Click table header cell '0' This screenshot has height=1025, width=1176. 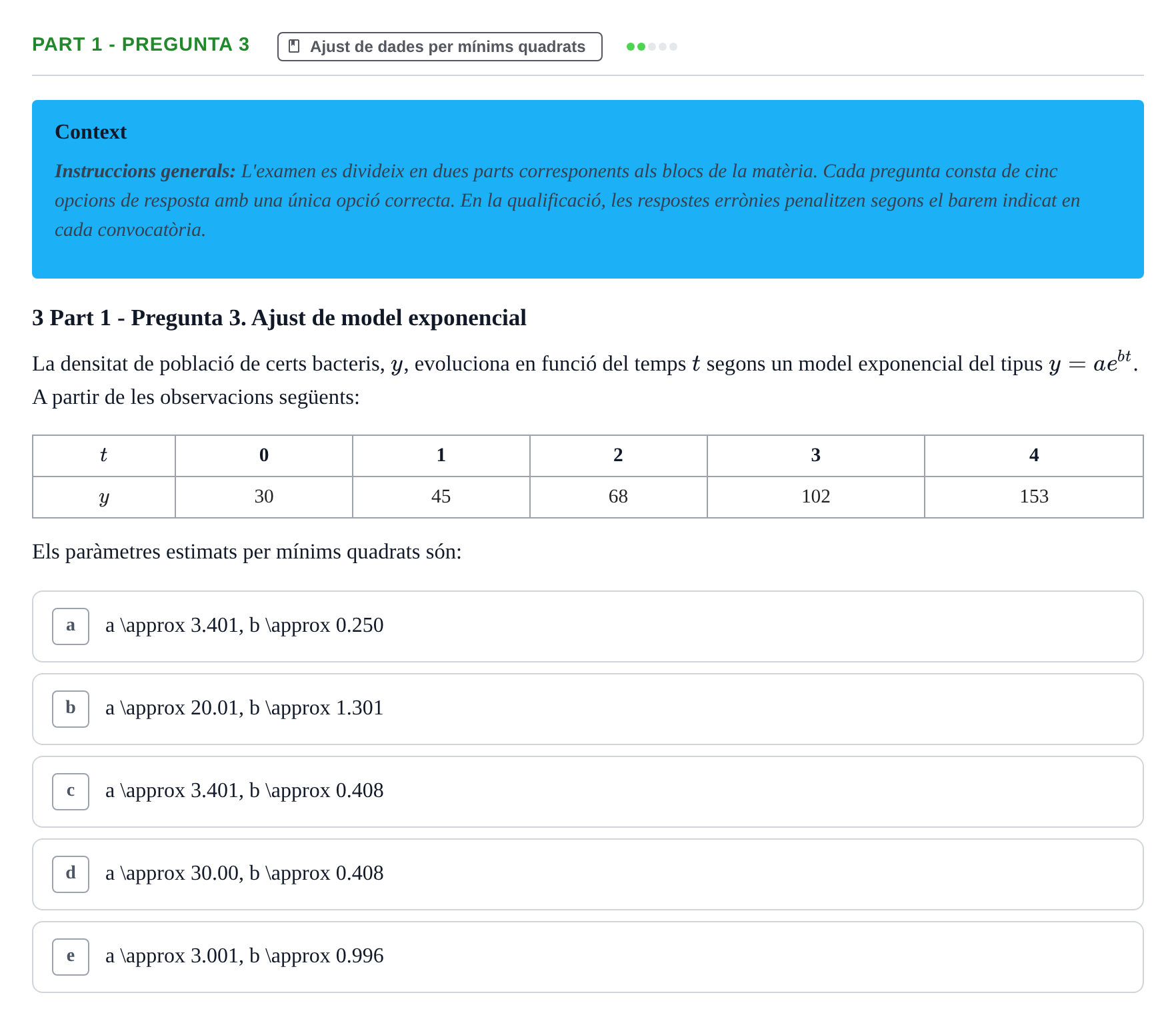(264, 456)
